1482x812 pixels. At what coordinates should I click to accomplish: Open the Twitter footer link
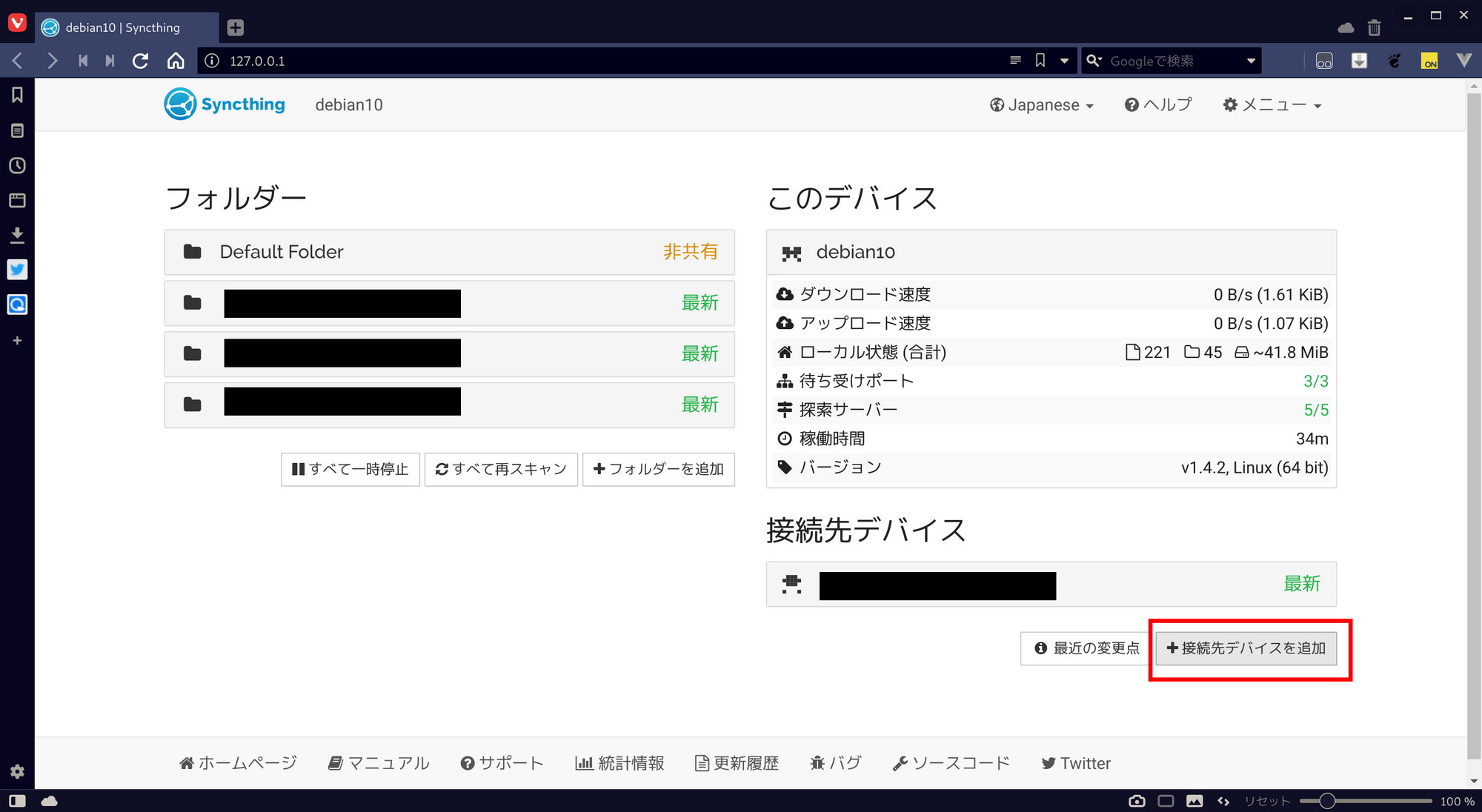[1076, 763]
